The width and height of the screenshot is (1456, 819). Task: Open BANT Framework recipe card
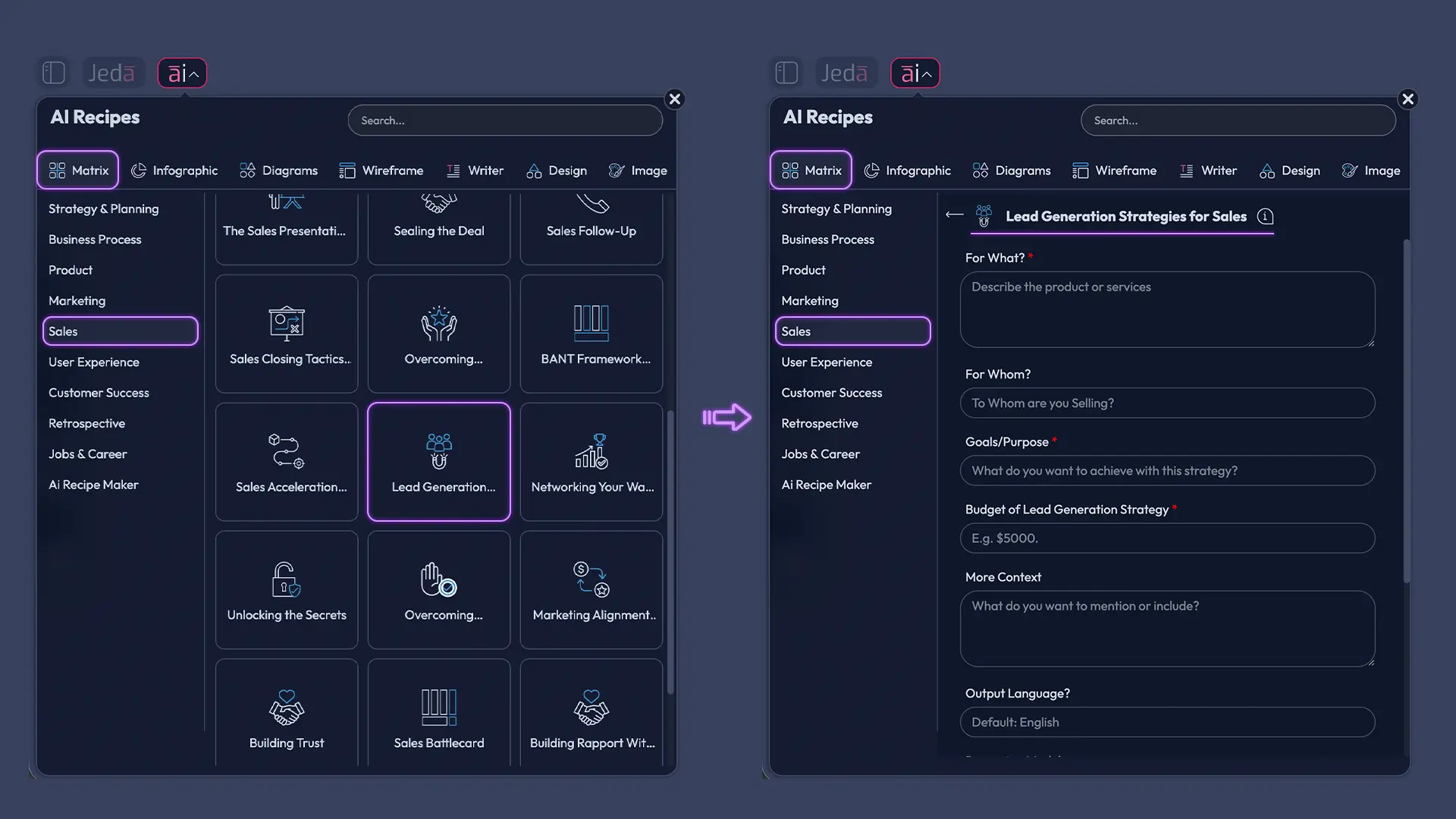click(591, 334)
